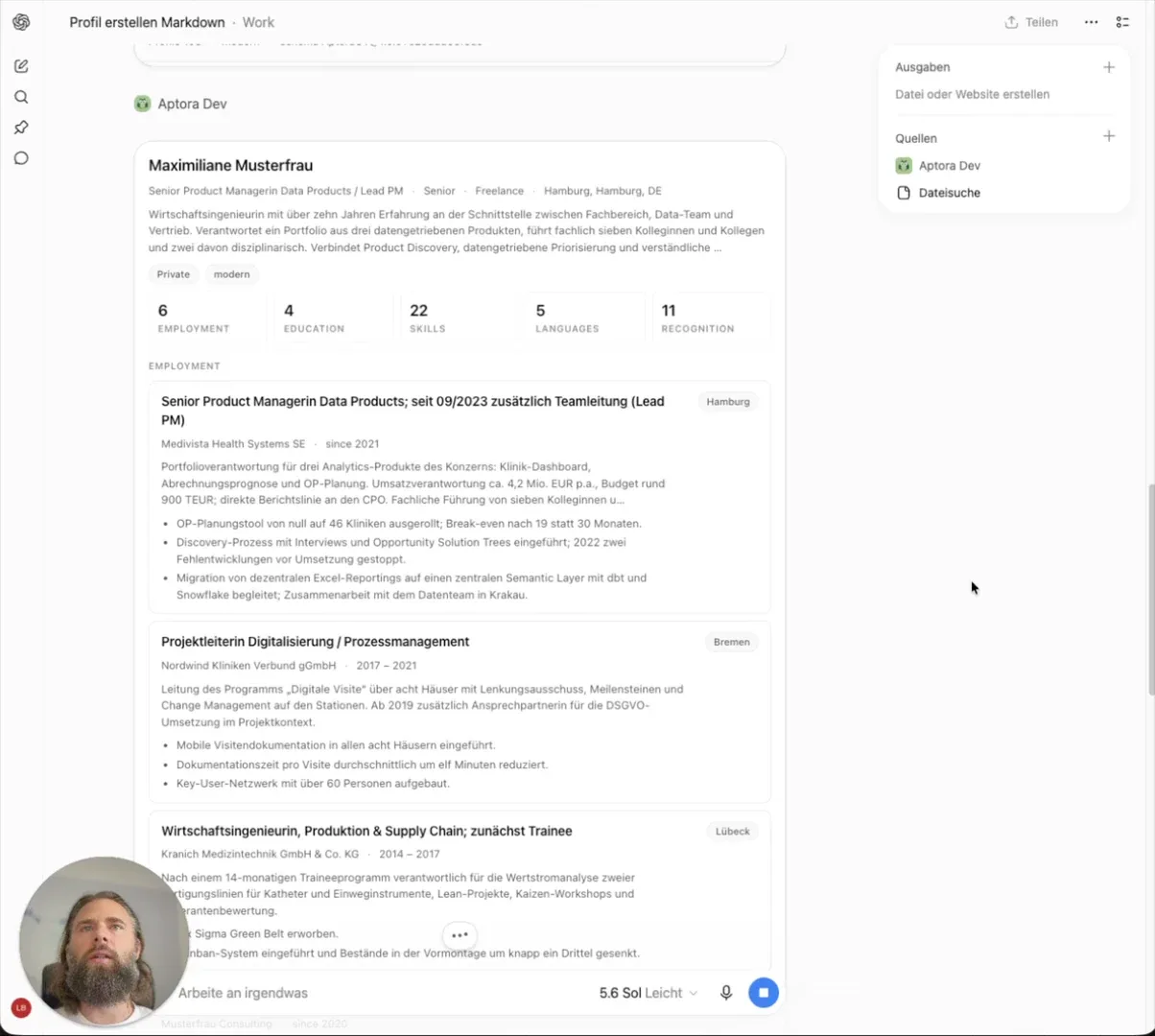This screenshot has width=1155, height=1036.
Task: Toggle the side panel icon at top right
Action: coord(1122,22)
